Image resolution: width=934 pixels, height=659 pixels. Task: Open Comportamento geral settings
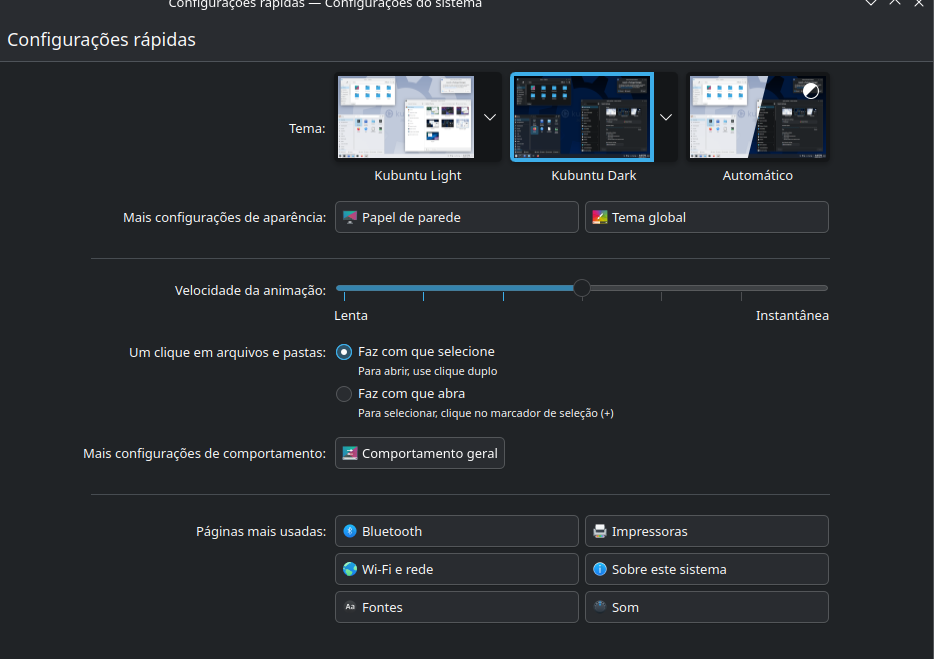tap(419, 453)
